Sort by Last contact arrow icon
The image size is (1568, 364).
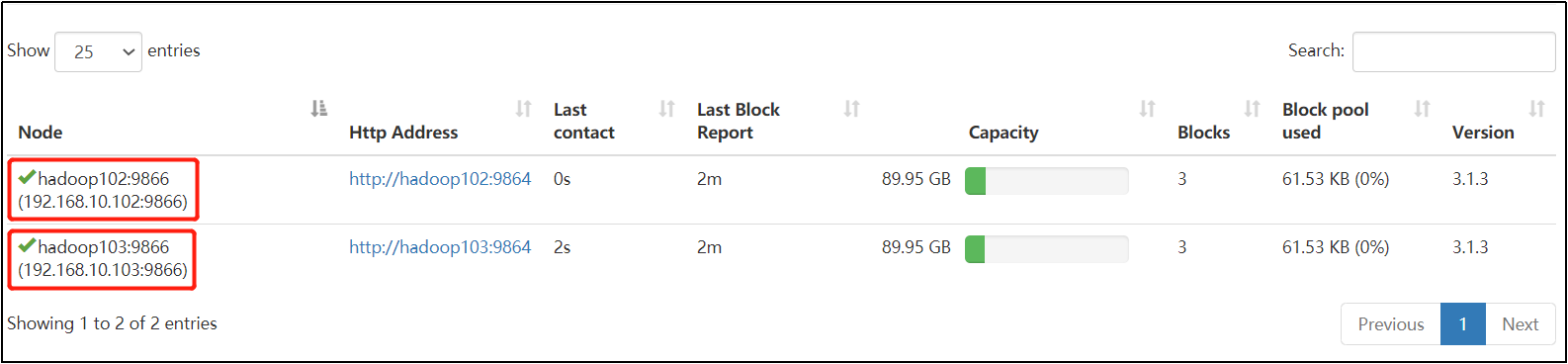[x=666, y=109]
